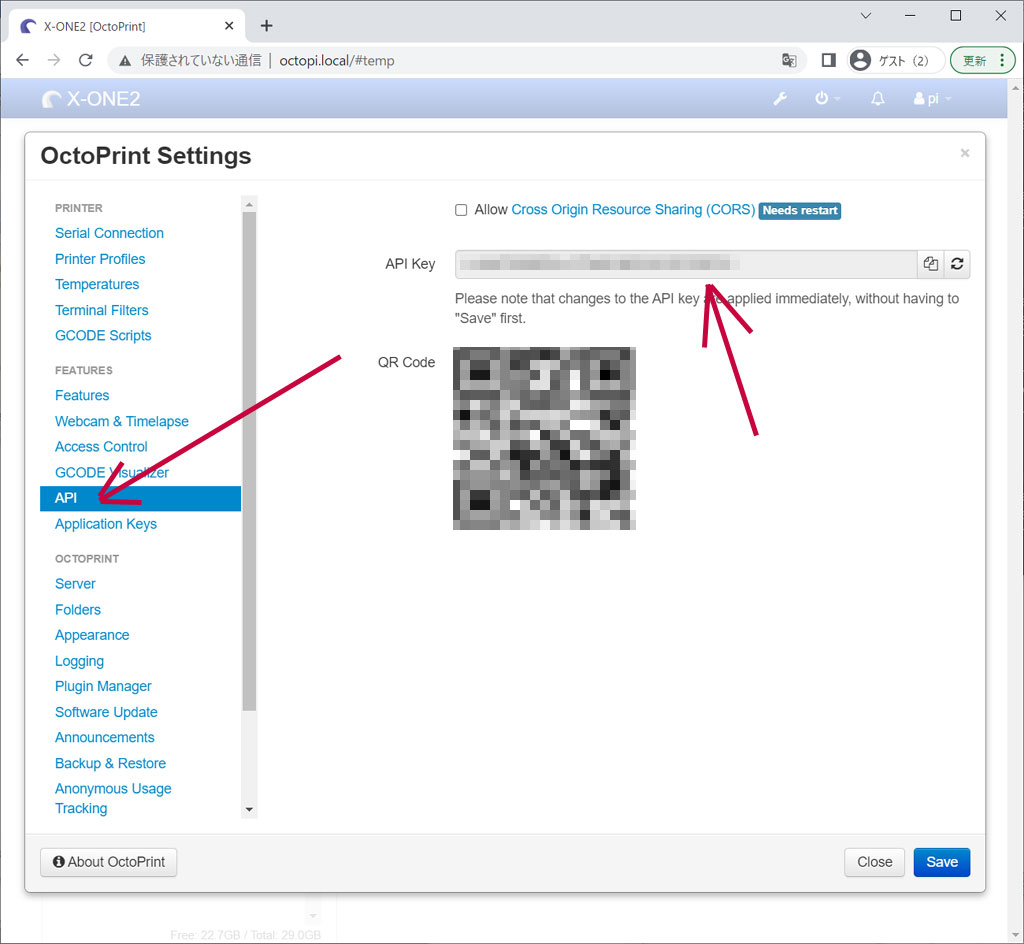Copy the API key to clipboard
This screenshot has height=944, width=1024.
coord(931,264)
